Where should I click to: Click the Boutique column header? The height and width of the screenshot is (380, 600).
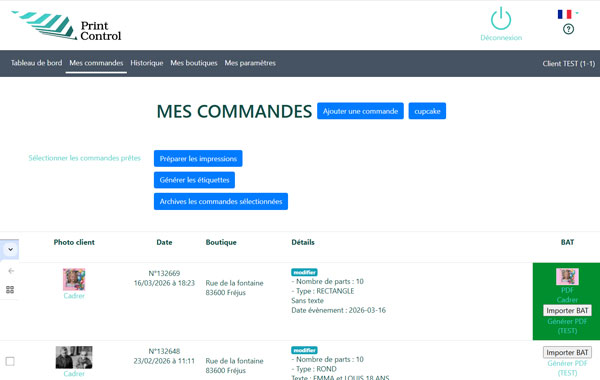221,242
